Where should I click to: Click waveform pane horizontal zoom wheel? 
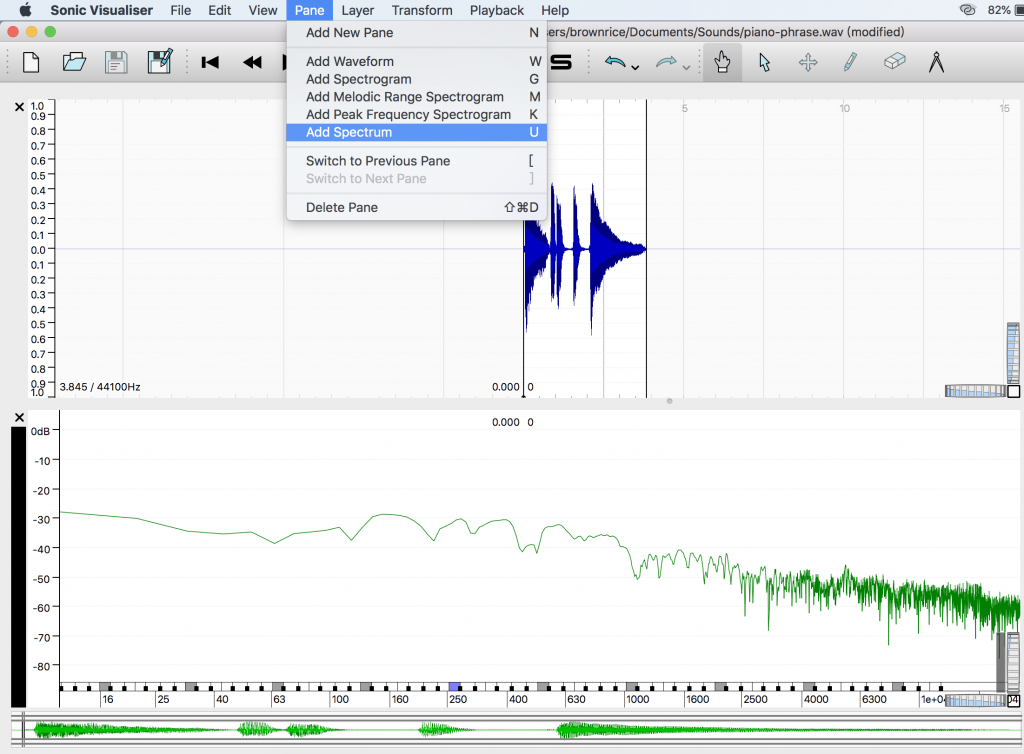[x=975, y=391]
